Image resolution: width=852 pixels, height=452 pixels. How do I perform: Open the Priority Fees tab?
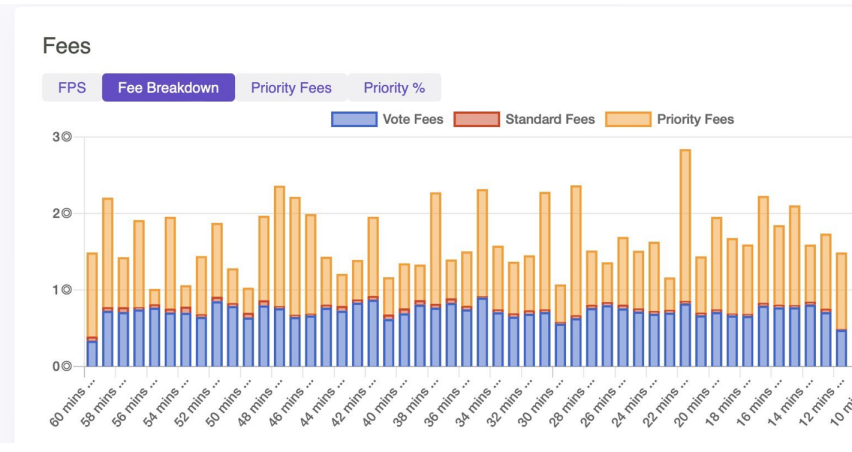pyautogui.click(x=291, y=88)
